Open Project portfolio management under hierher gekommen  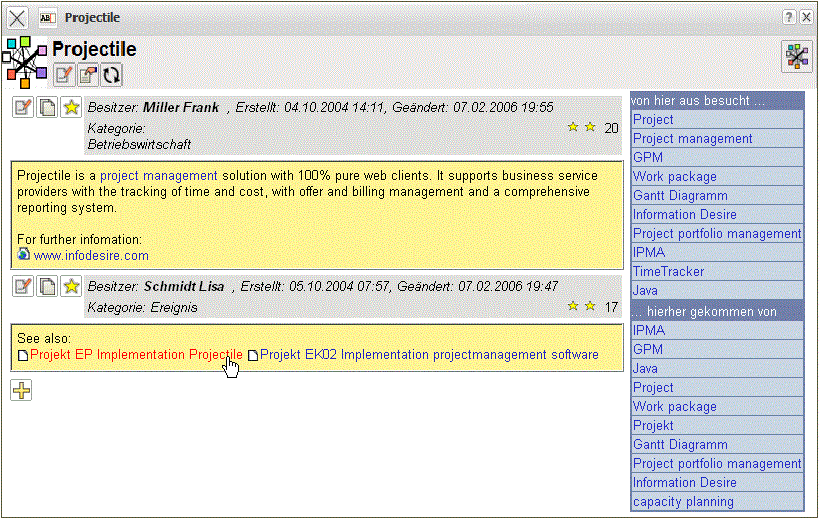tap(717, 463)
